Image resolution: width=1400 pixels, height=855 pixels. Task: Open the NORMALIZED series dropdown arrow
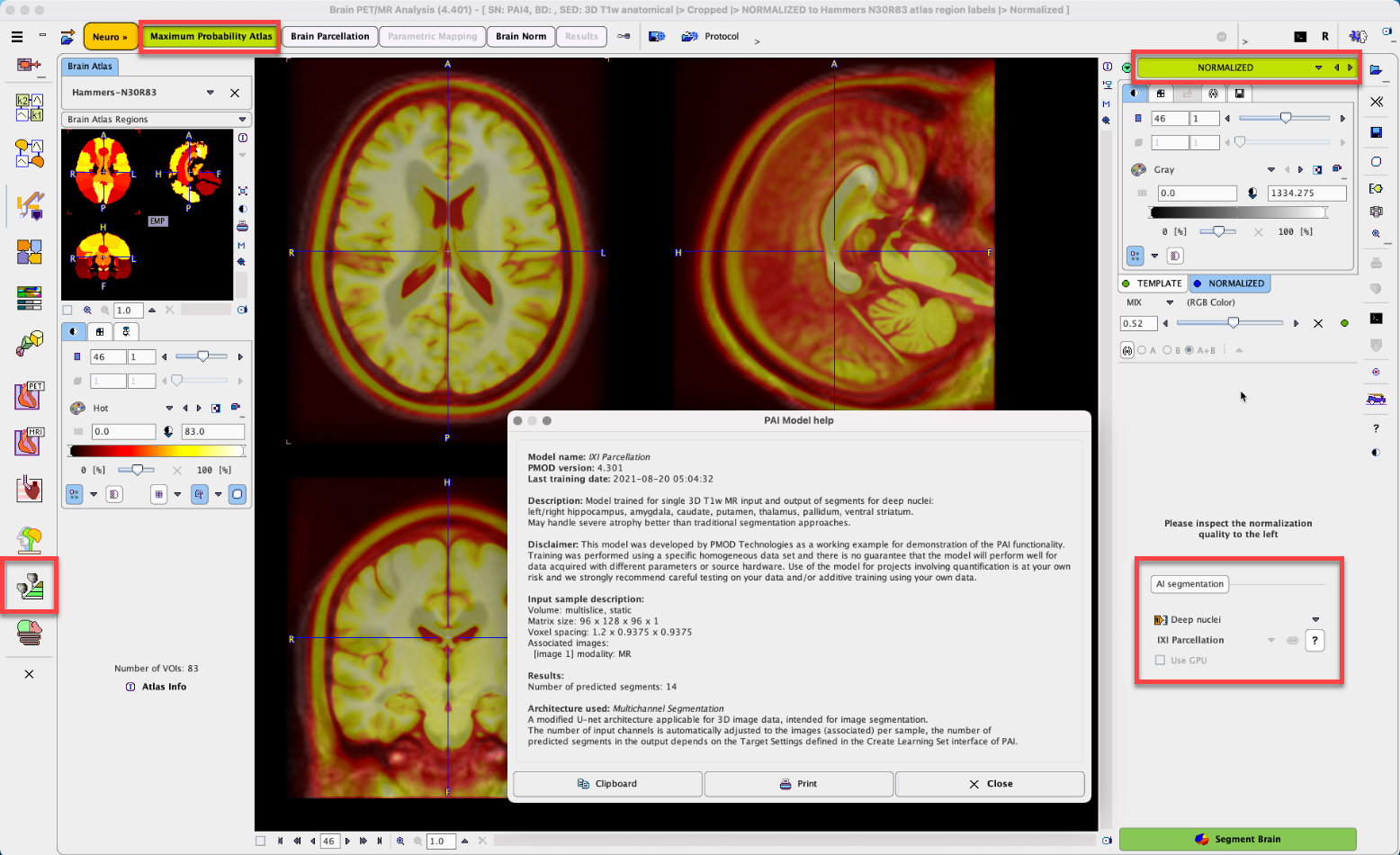1318,68
